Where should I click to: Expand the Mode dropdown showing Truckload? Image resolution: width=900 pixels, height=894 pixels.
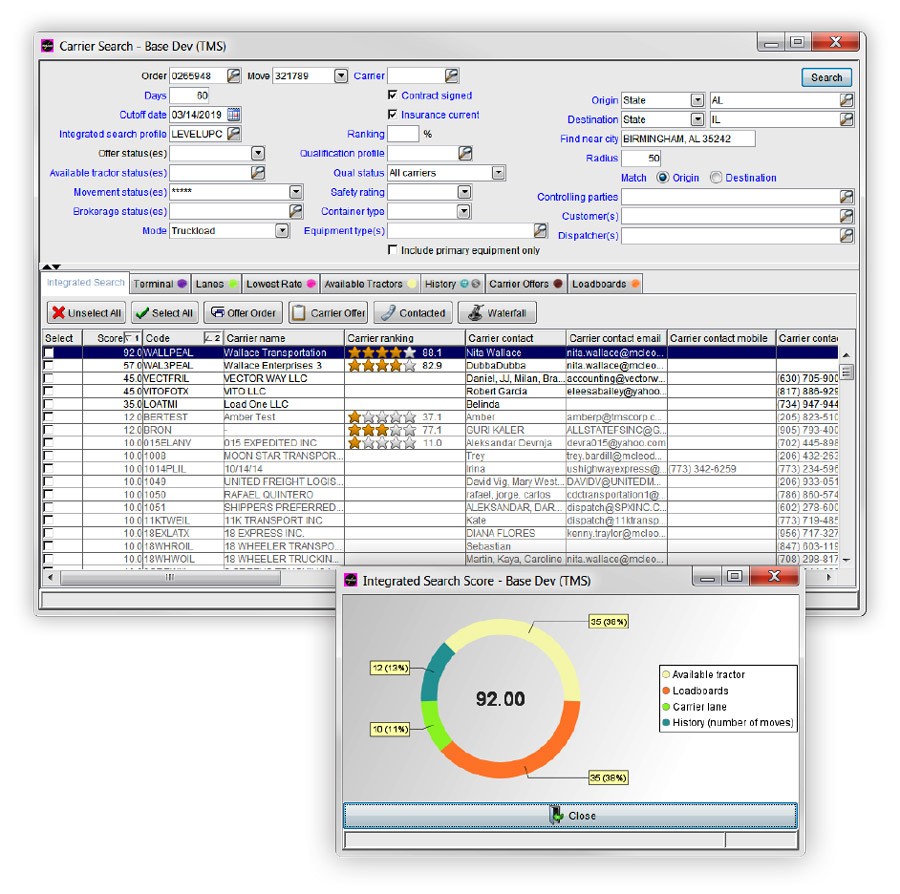(282, 231)
